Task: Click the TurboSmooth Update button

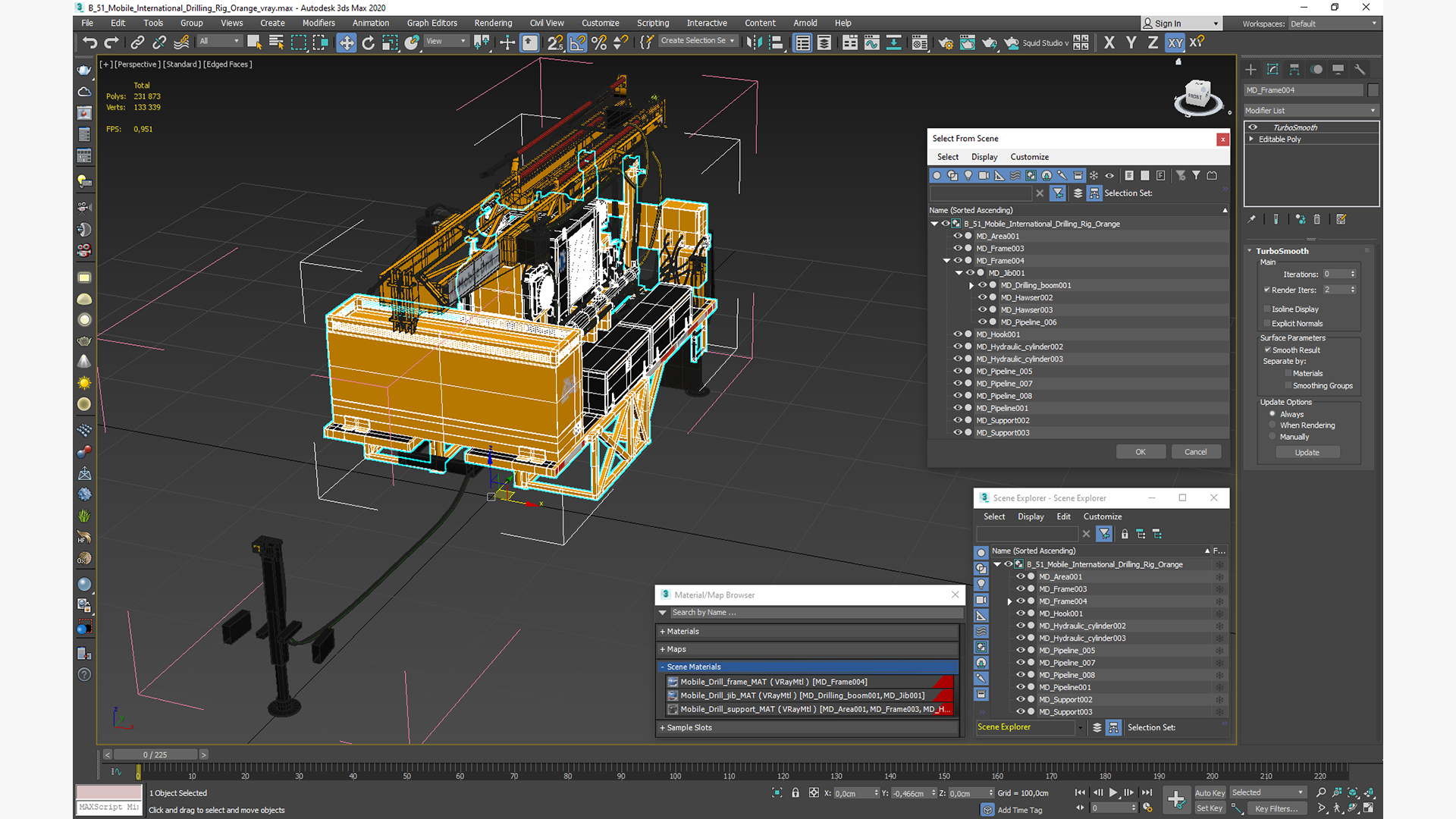Action: [1307, 452]
